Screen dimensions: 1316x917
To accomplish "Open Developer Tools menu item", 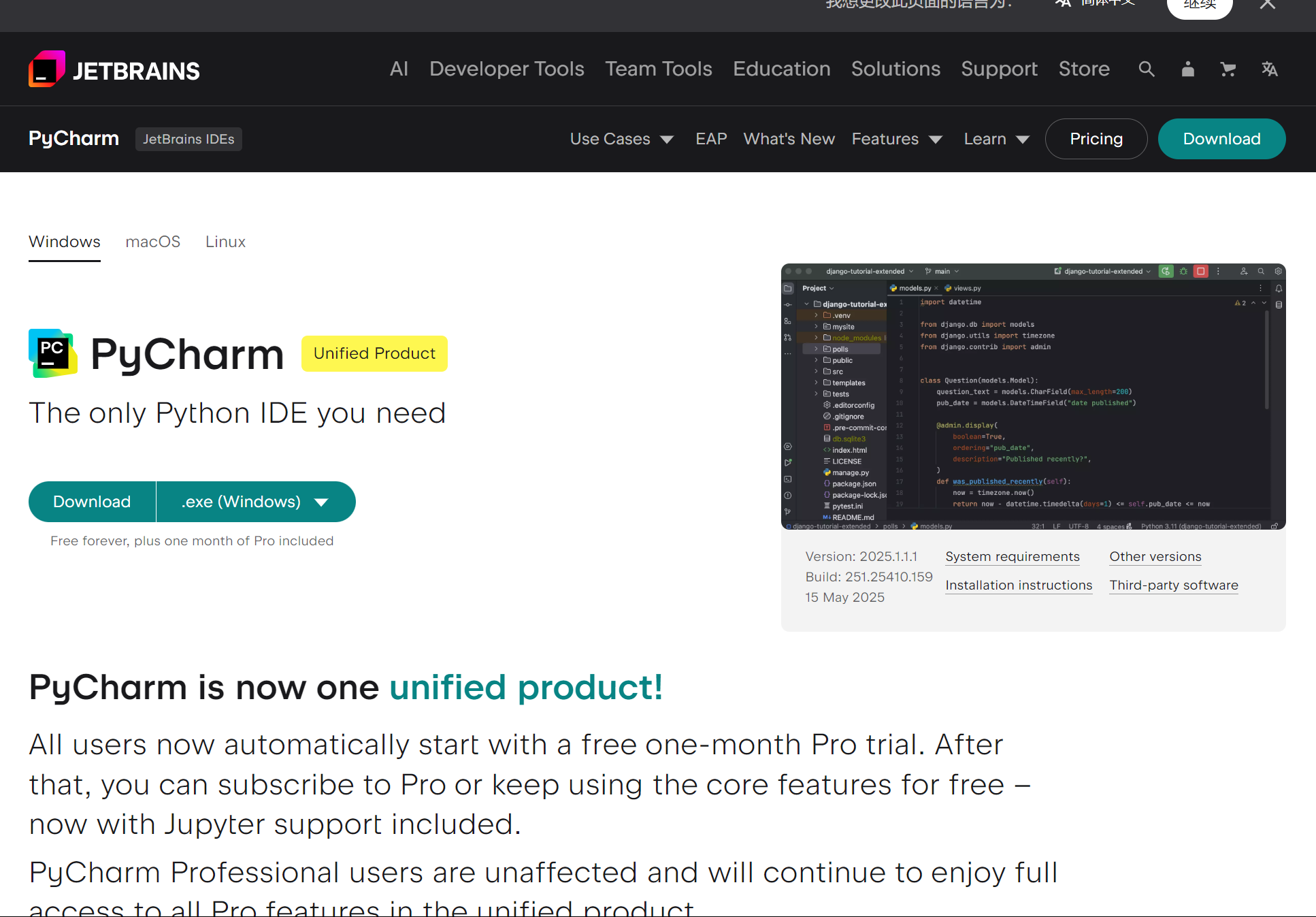I will [506, 69].
